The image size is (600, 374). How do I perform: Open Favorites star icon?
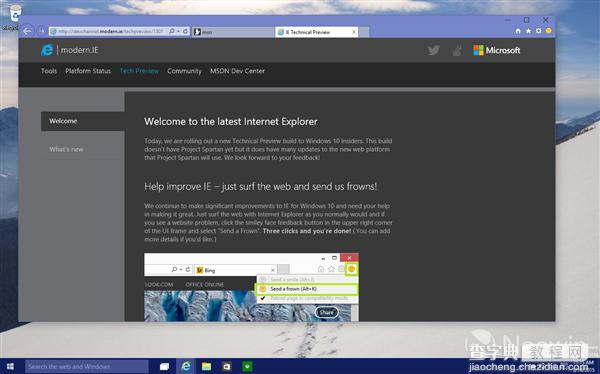pyautogui.click(x=528, y=31)
